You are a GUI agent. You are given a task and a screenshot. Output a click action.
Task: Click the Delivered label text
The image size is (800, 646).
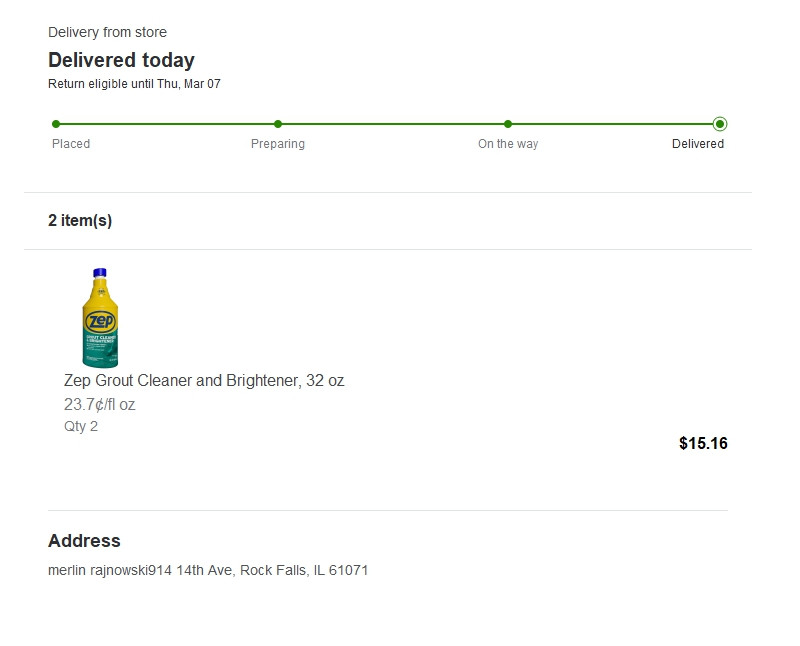coord(698,144)
